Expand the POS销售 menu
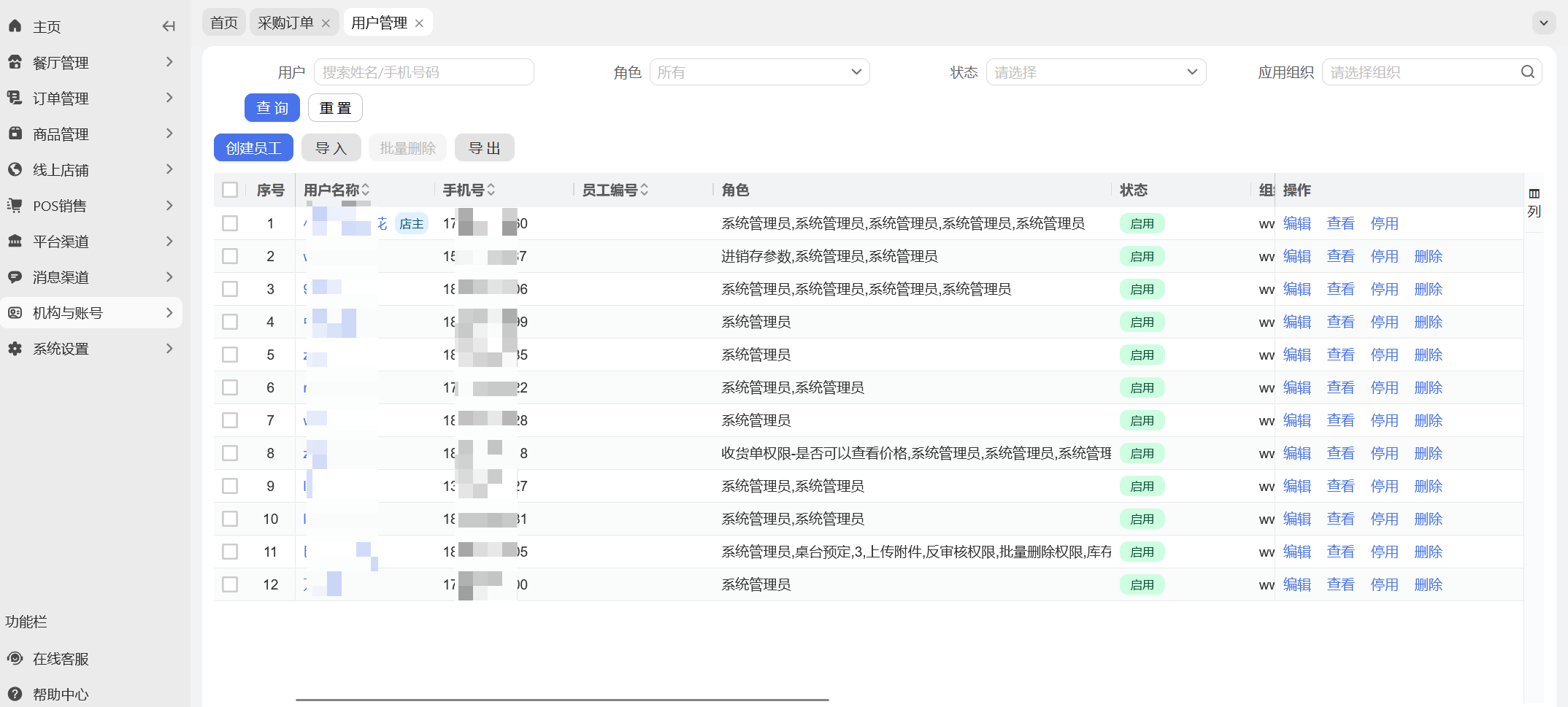Screen dimensions: 1568x707 tap(169, 205)
